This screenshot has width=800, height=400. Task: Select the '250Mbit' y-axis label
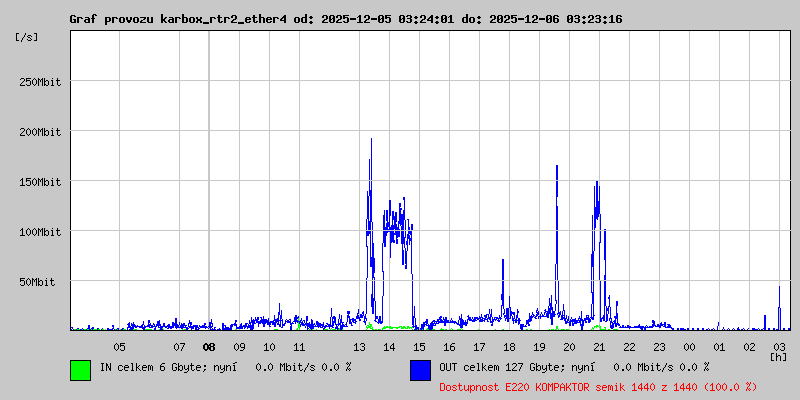pos(40,82)
